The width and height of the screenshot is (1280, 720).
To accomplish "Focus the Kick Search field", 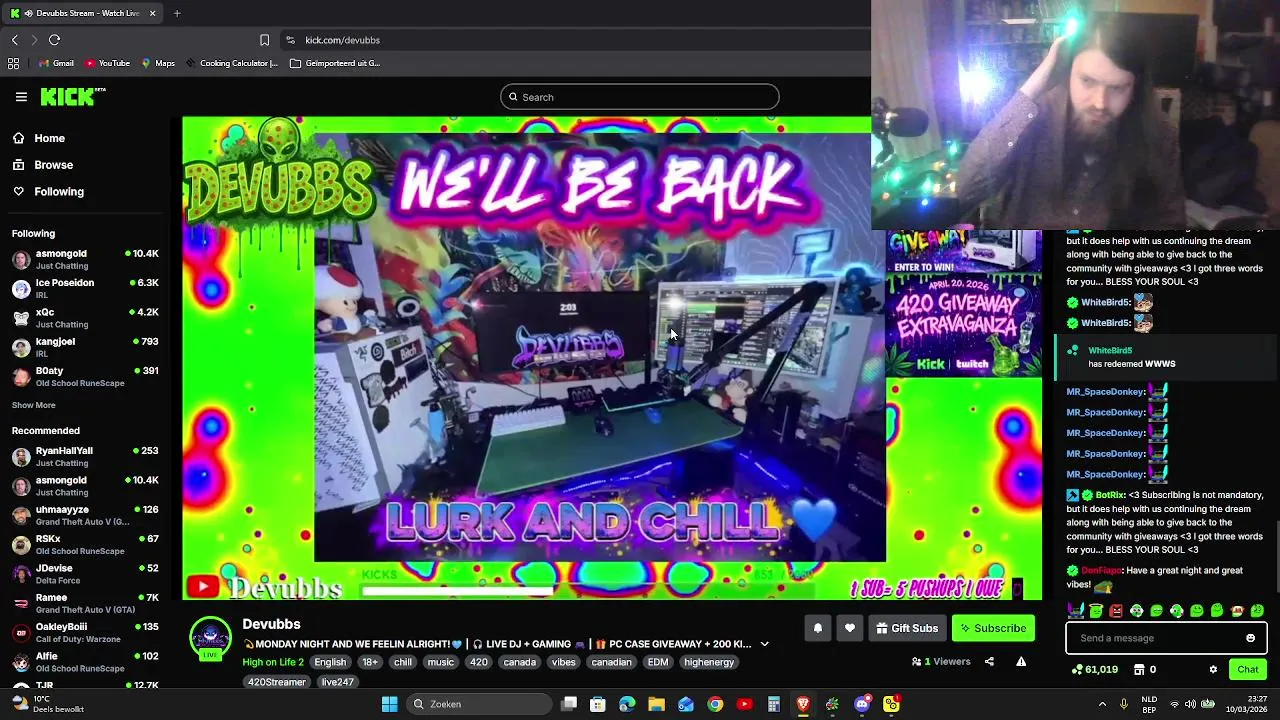I will [640, 97].
